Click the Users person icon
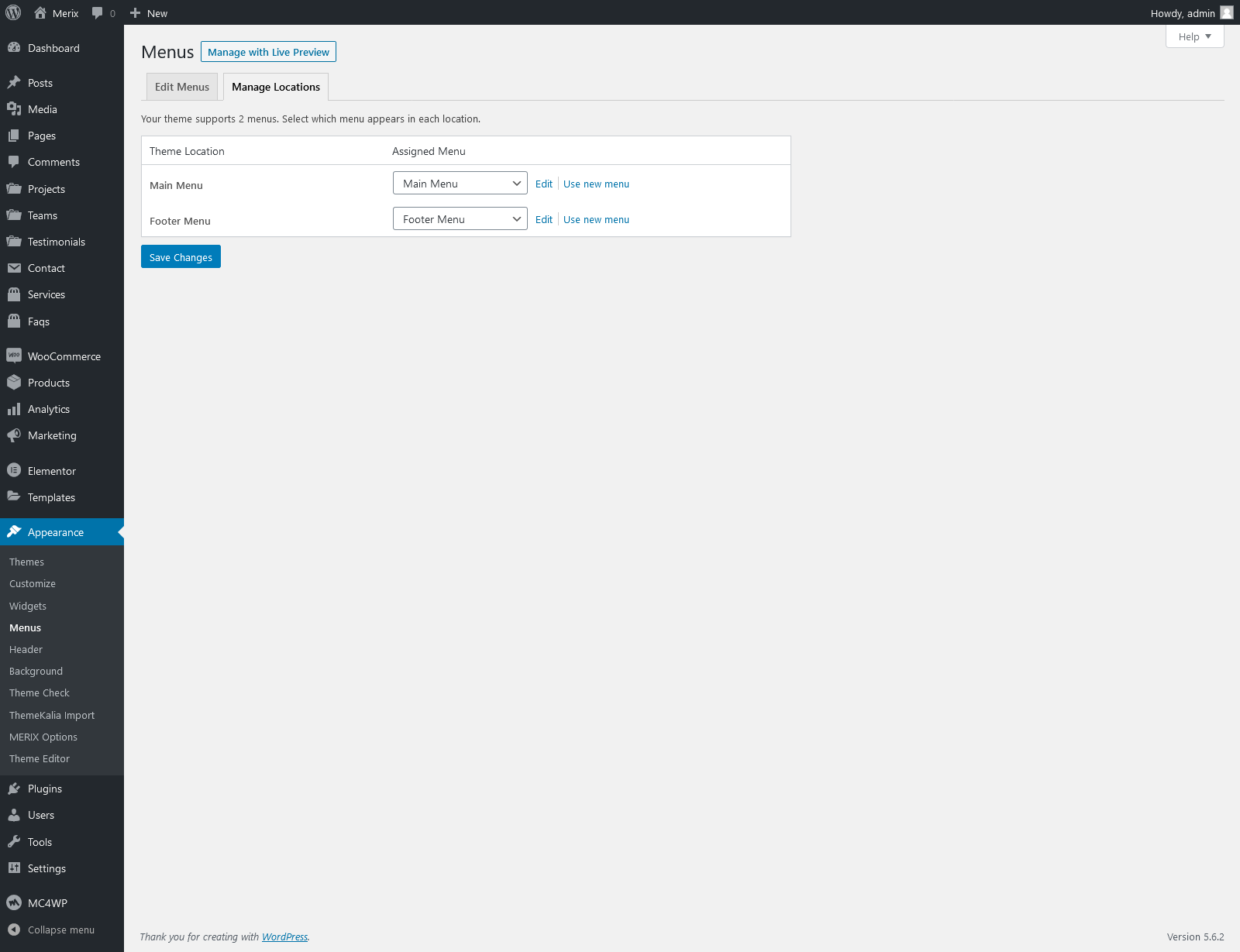 click(x=14, y=814)
